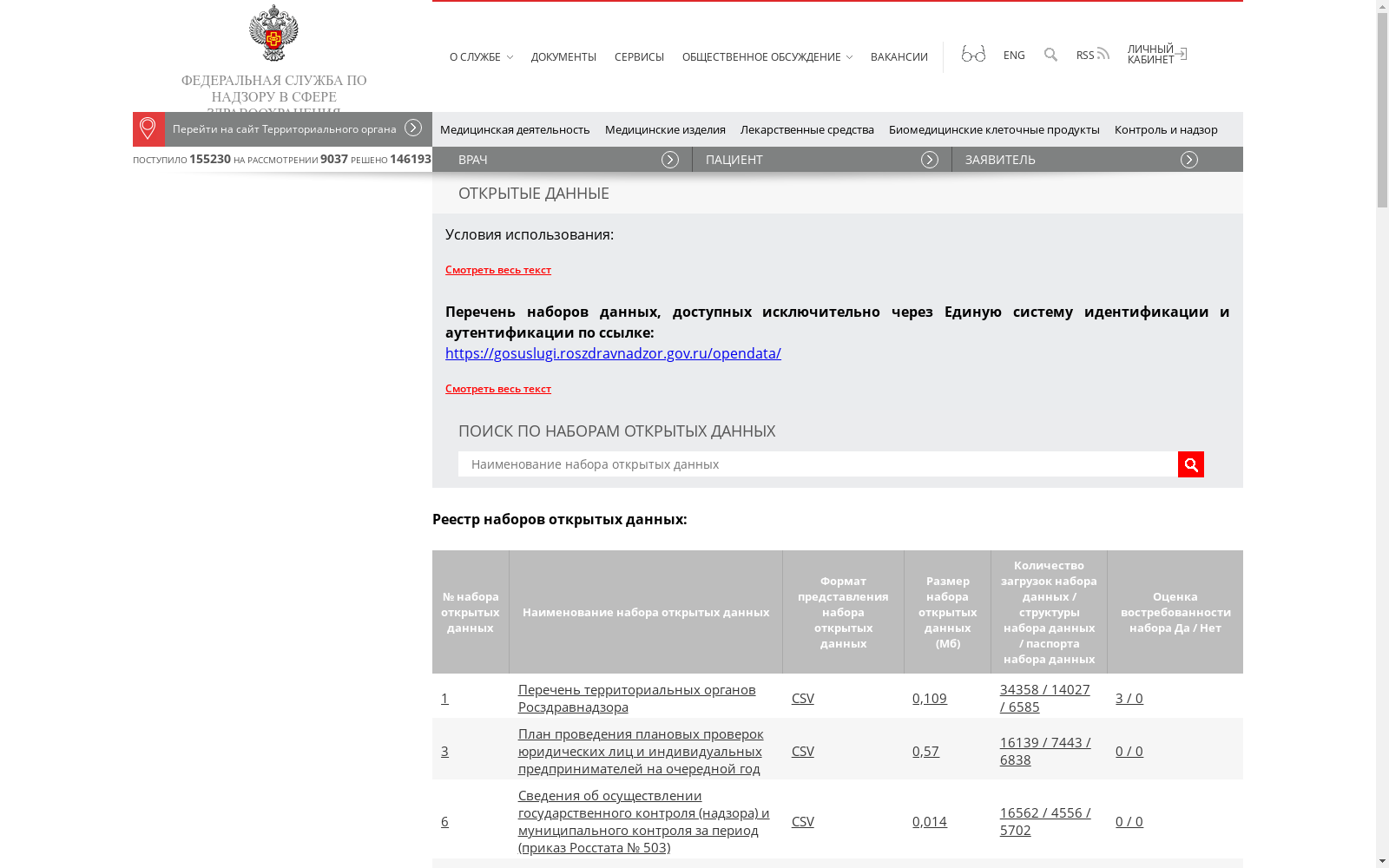The height and width of the screenshot is (868, 1389).
Task: Click CSV format for dataset 1
Action: [803, 699]
